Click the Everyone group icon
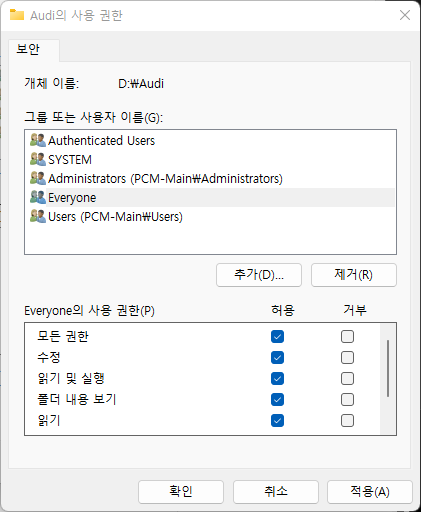 click(38, 197)
